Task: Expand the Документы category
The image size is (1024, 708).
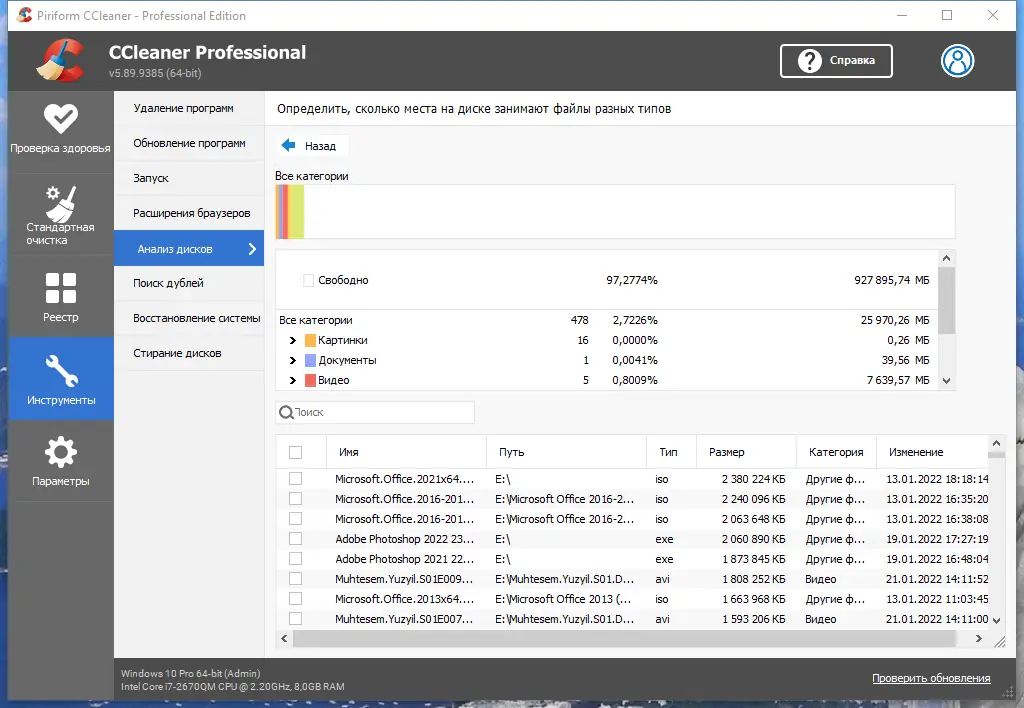Action: tap(293, 360)
